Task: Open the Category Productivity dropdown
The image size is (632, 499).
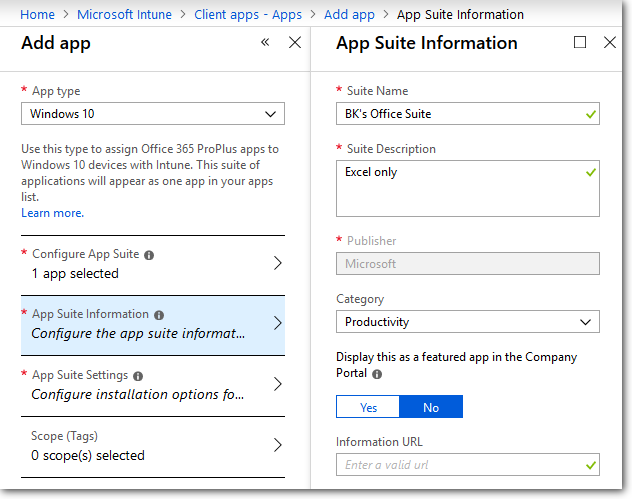Action: (467, 322)
